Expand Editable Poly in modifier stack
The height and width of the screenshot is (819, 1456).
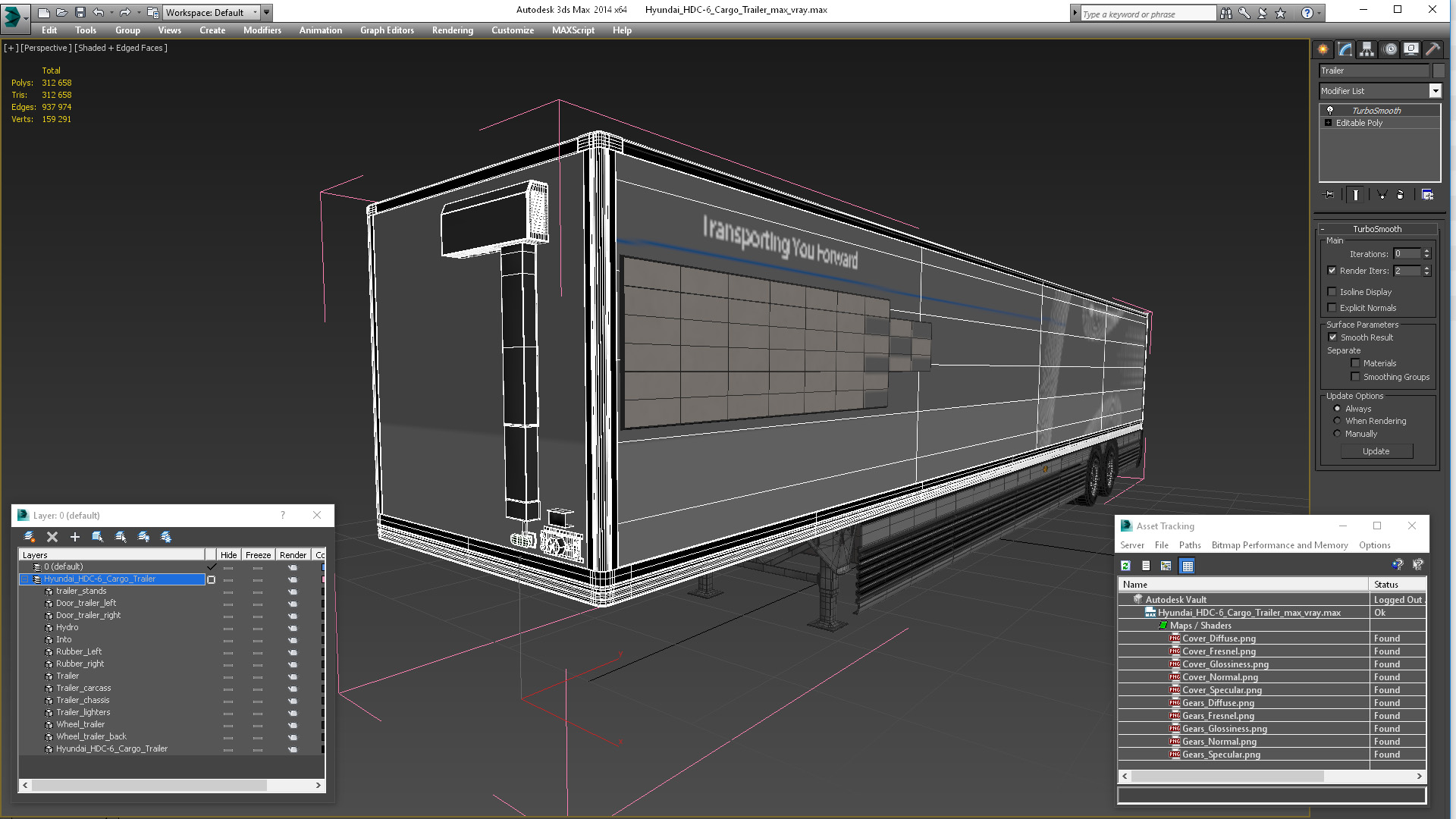coord(1328,123)
